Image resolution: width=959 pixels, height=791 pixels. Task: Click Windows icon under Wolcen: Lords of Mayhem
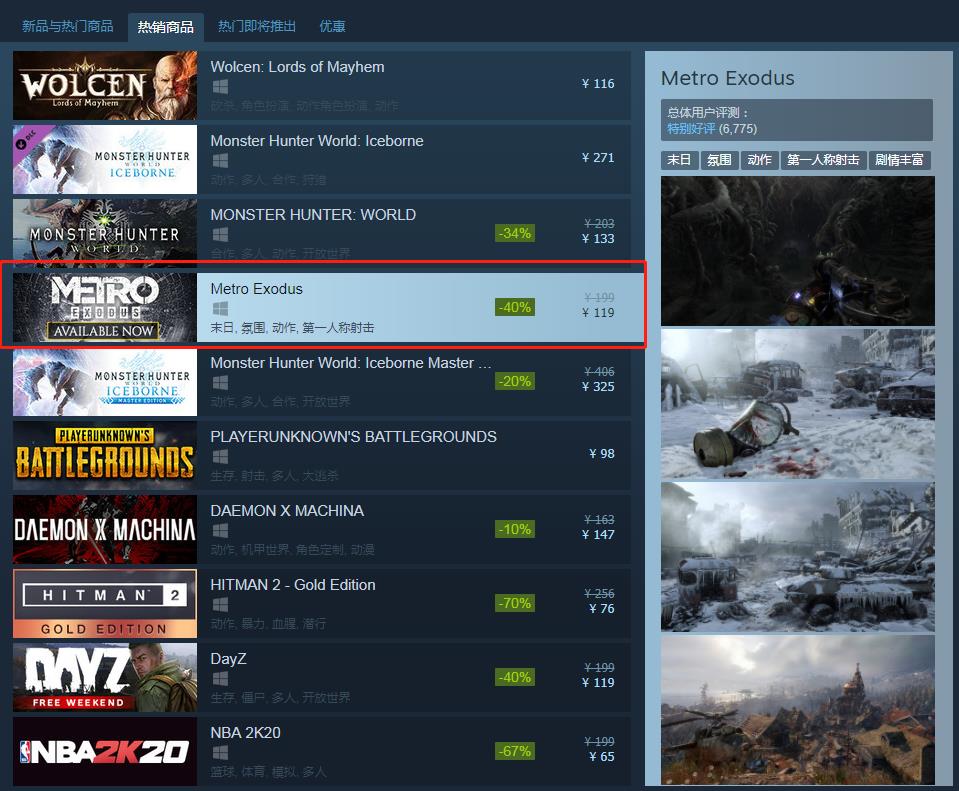[220, 87]
